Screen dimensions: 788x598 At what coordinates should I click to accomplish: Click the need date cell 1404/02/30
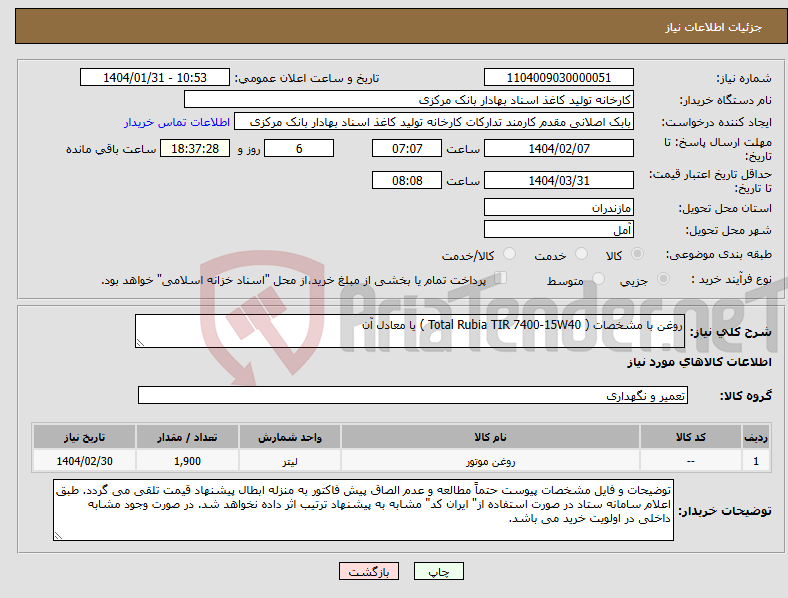tap(84, 461)
